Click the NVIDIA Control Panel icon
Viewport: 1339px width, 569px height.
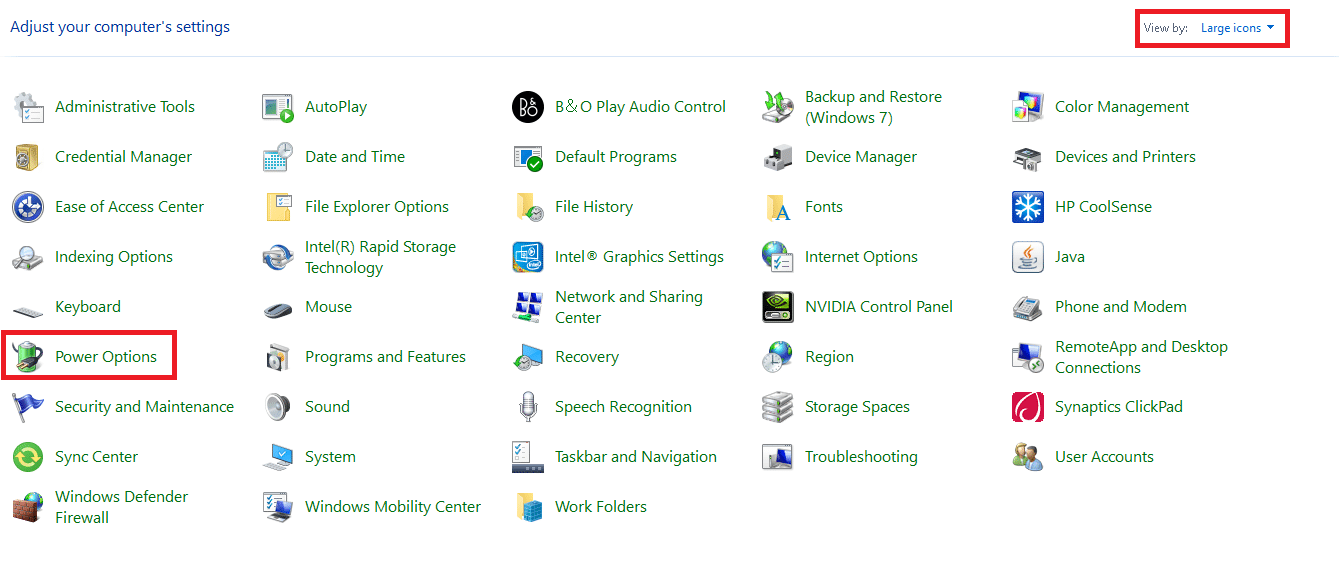778,307
